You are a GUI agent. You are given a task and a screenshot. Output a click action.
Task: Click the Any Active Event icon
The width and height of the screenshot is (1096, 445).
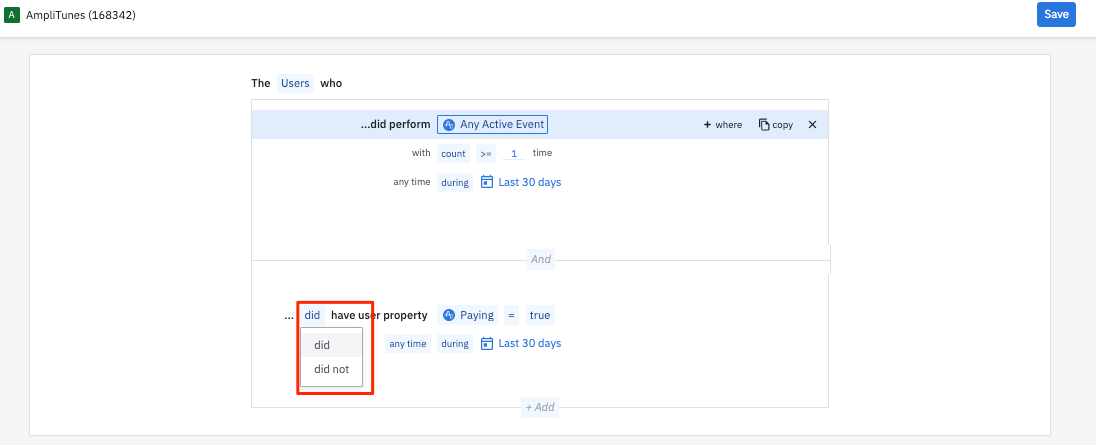tap(450, 125)
